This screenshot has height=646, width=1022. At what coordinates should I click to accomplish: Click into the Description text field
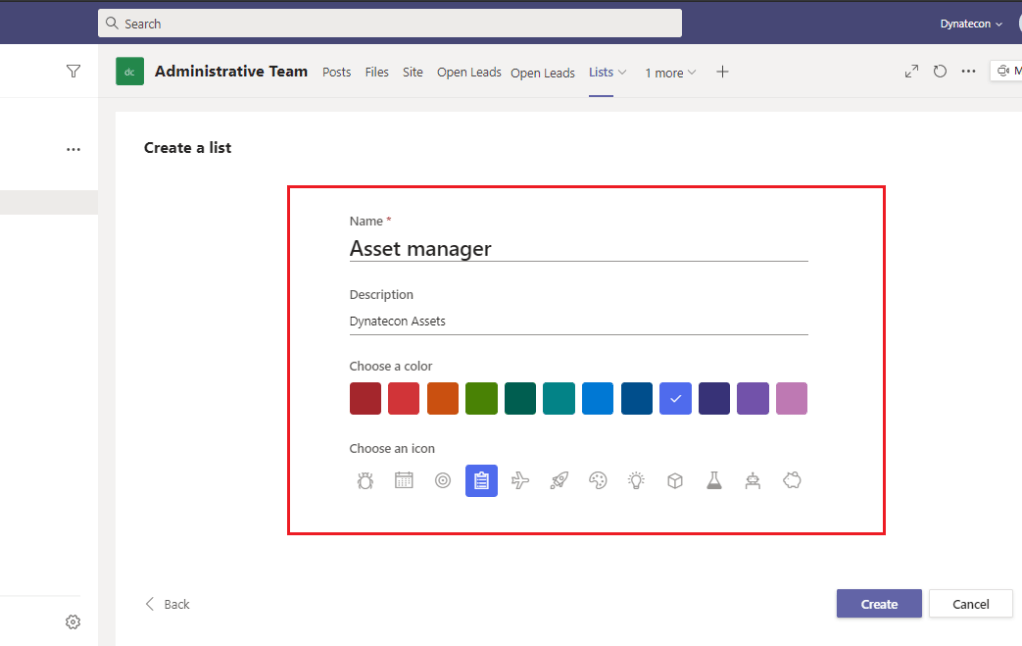[578, 322]
